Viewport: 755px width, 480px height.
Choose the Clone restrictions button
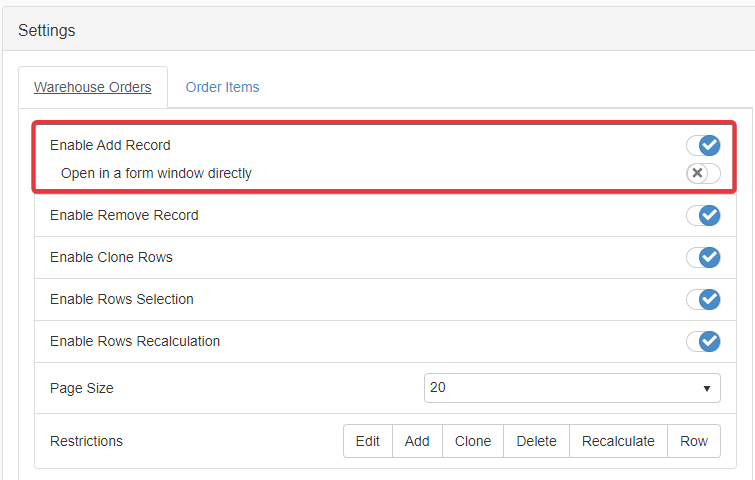click(473, 441)
